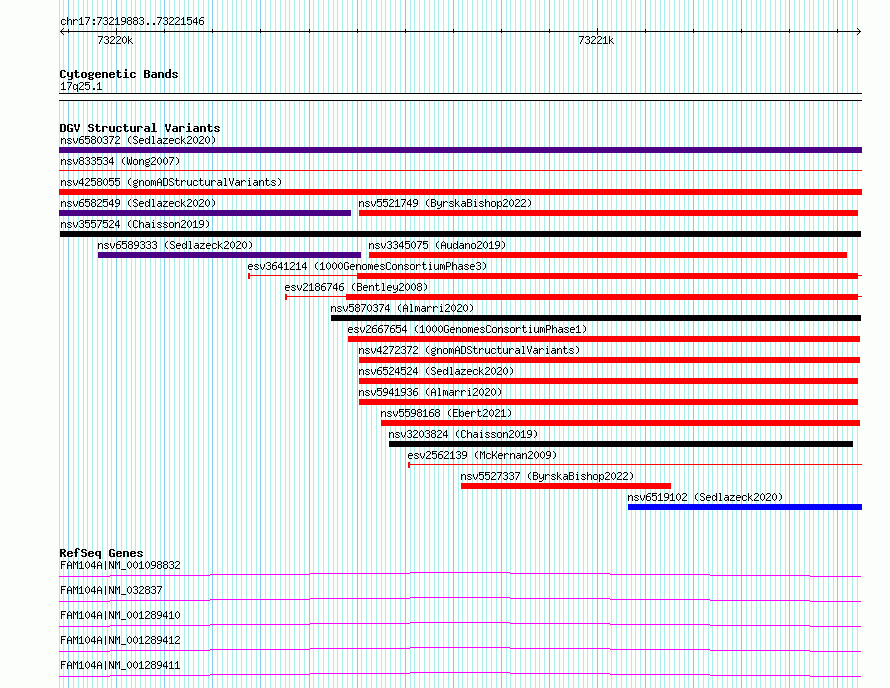Select the red bar under nsv5941936
Screen dimensions: 890x688
(x=608, y=402)
